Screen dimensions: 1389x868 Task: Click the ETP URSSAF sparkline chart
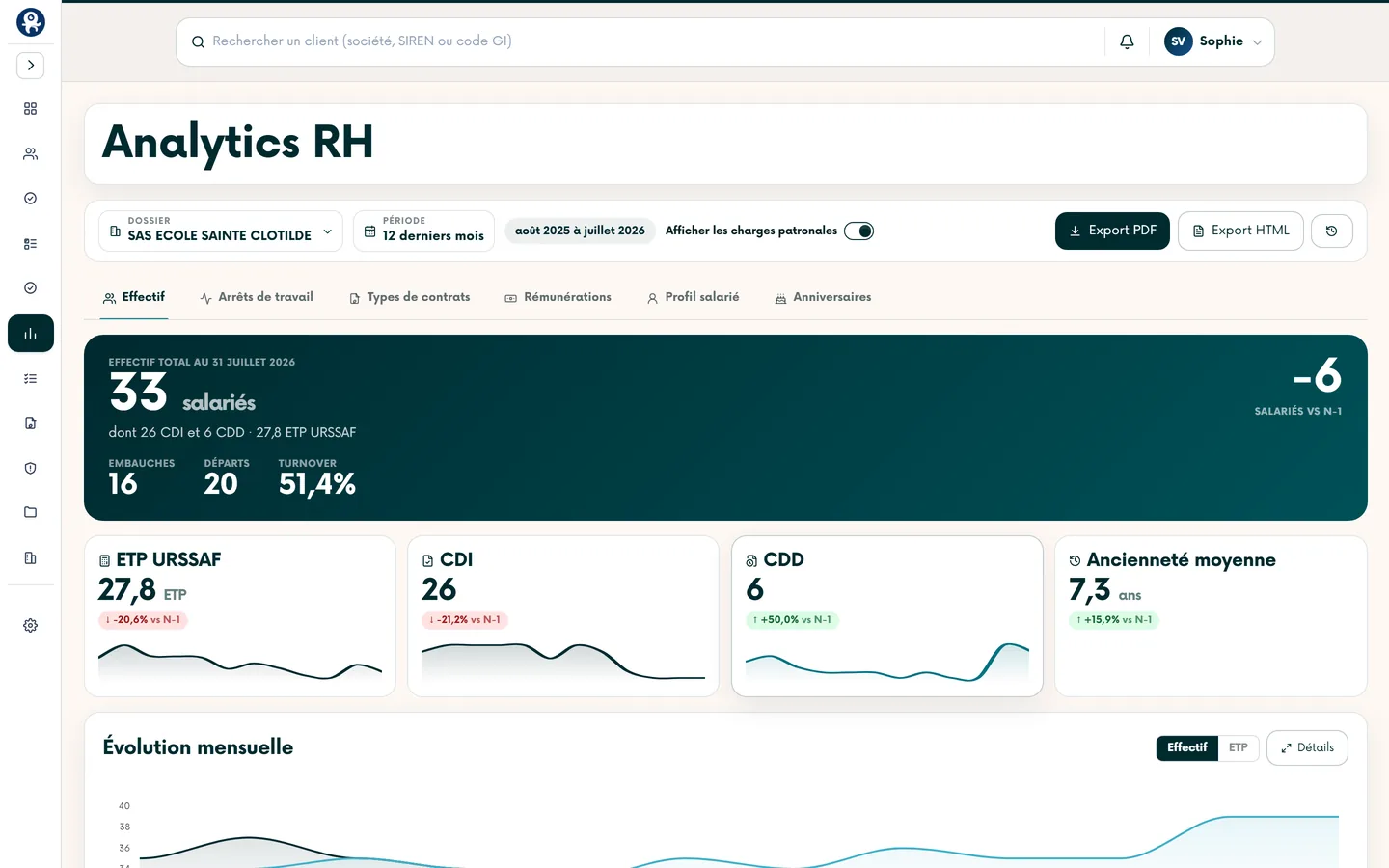click(x=240, y=662)
